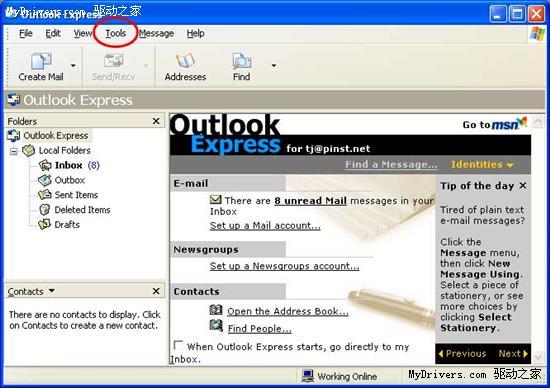This screenshot has width=550, height=388.
Task: Open the File menu
Action: click(26, 33)
